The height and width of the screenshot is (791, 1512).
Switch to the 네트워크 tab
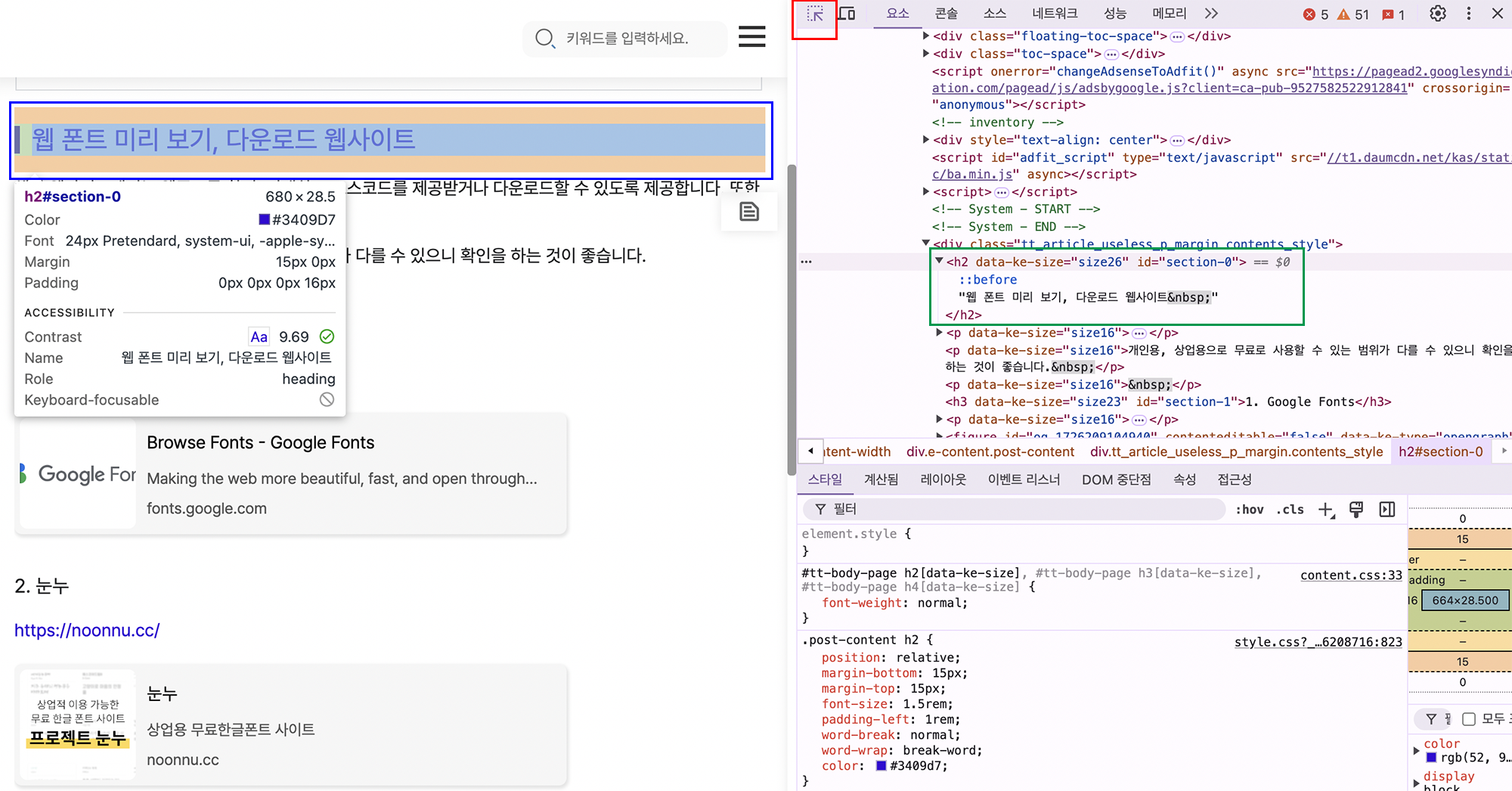click(1055, 14)
